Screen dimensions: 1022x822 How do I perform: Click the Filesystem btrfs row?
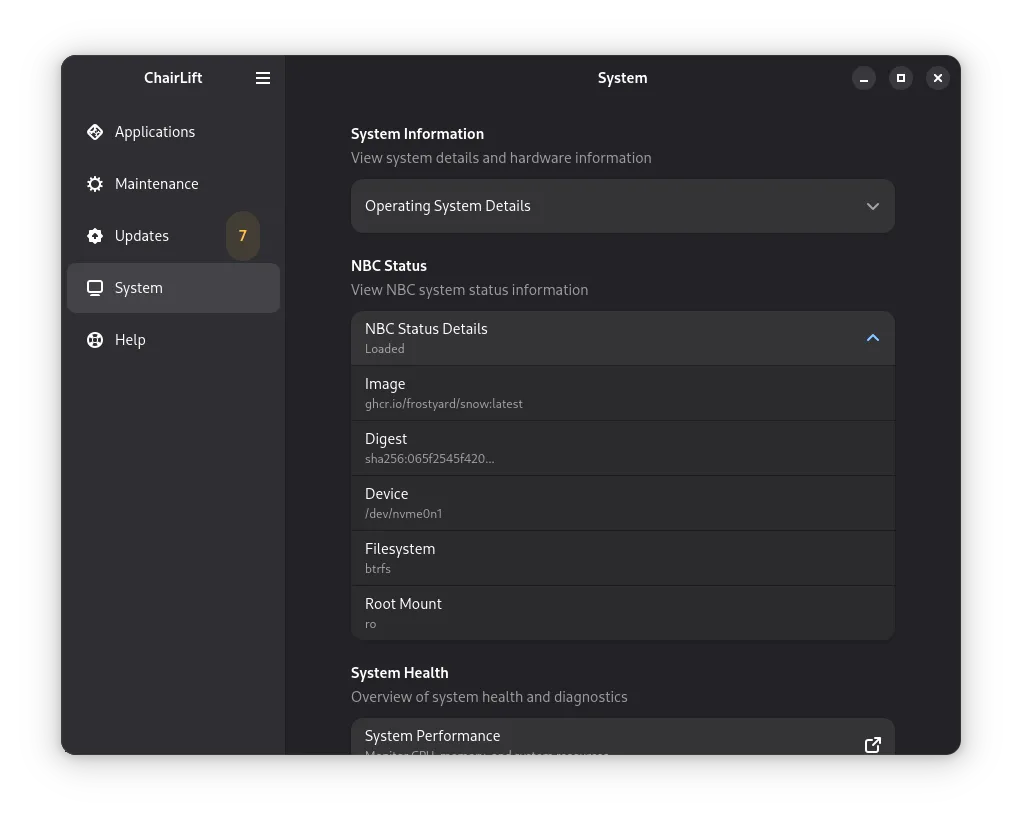tap(622, 558)
